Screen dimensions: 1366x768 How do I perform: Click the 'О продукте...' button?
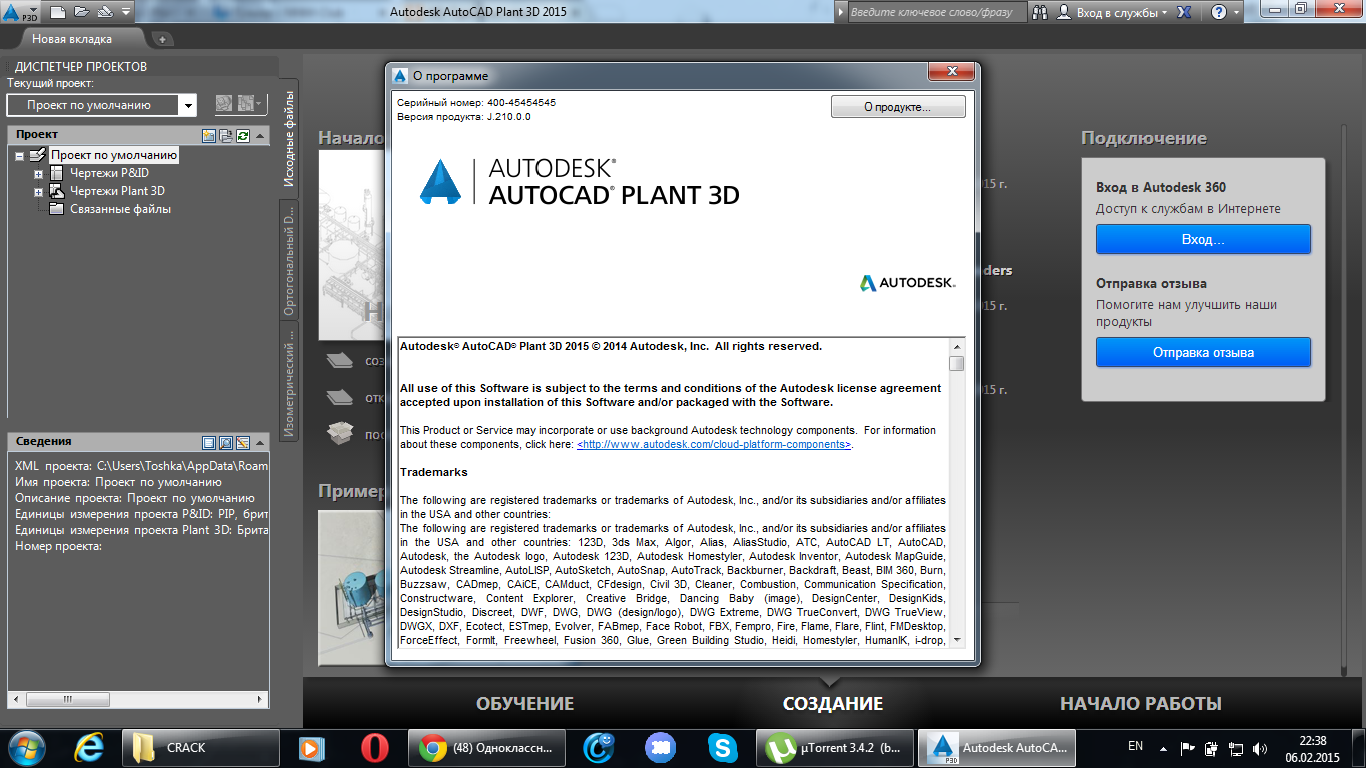tap(898, 106)
